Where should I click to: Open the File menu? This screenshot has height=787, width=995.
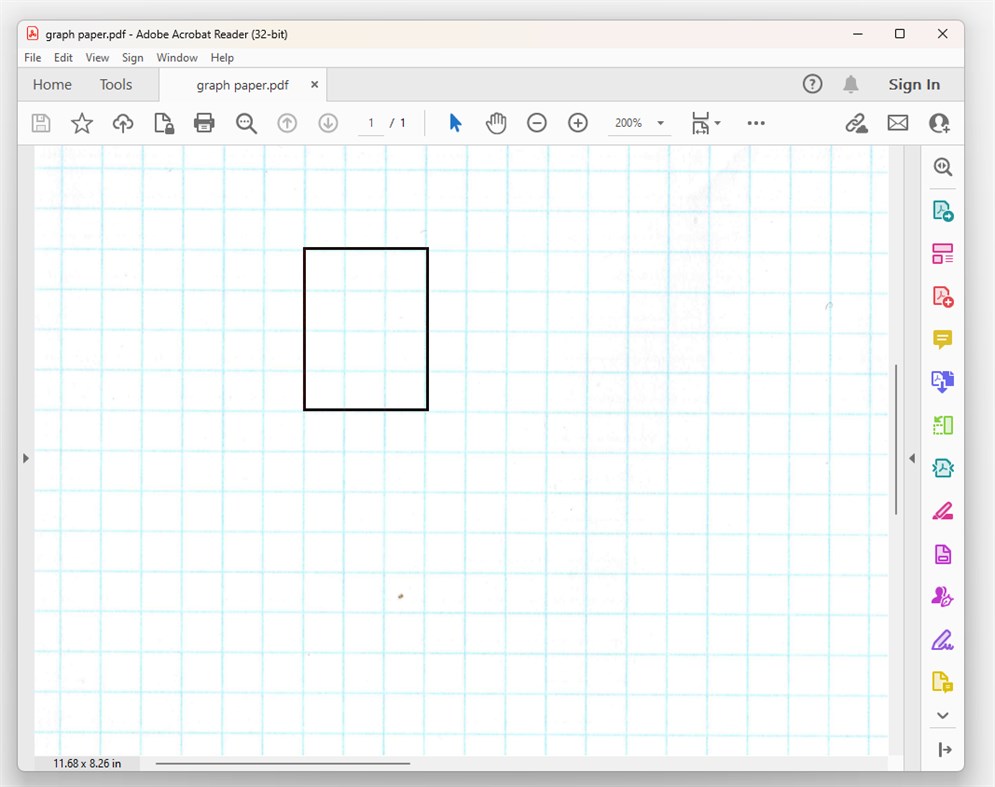pyautogui.click(x=31, y=57)
